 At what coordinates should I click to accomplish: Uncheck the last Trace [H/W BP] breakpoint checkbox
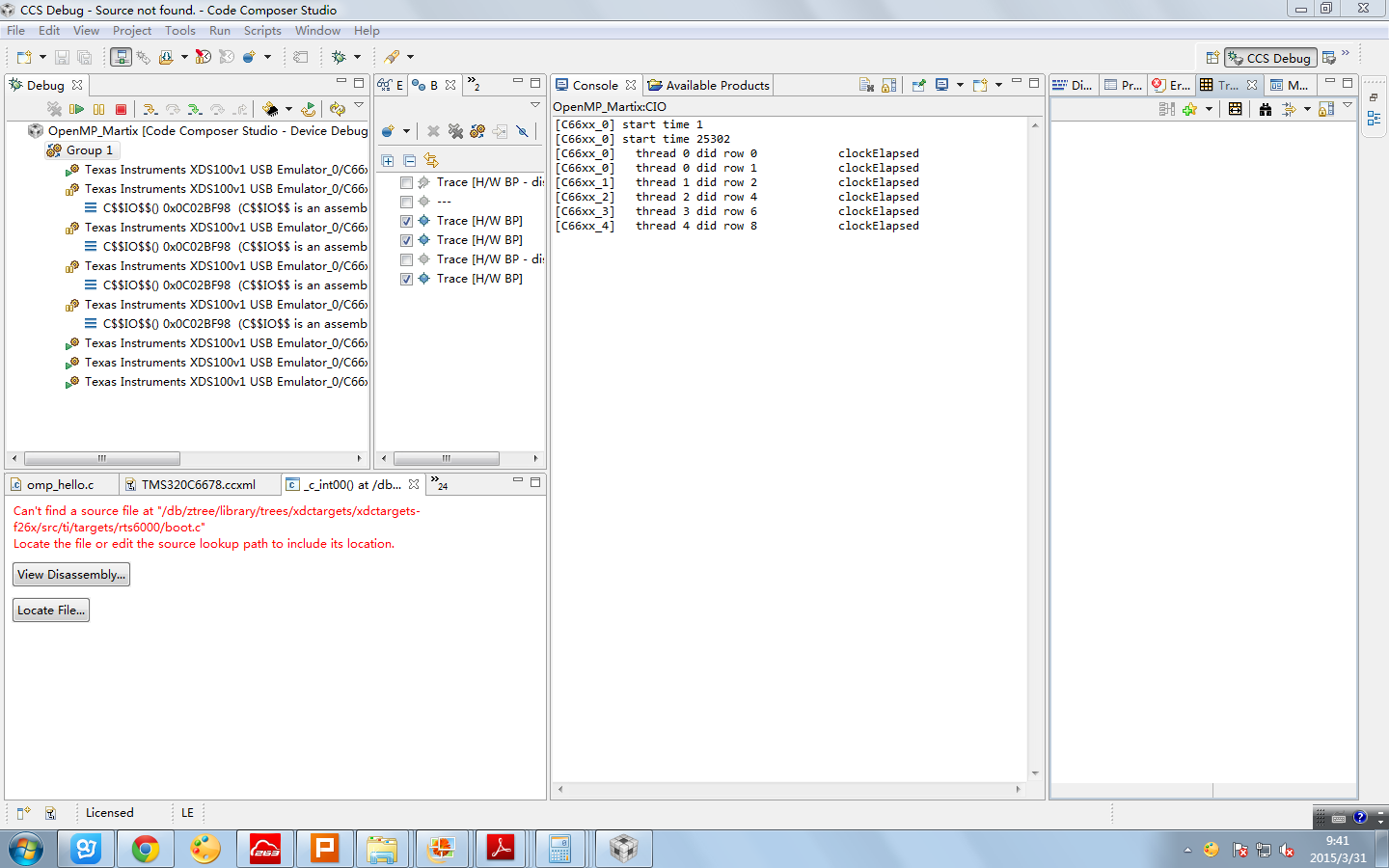click(406, 279)
